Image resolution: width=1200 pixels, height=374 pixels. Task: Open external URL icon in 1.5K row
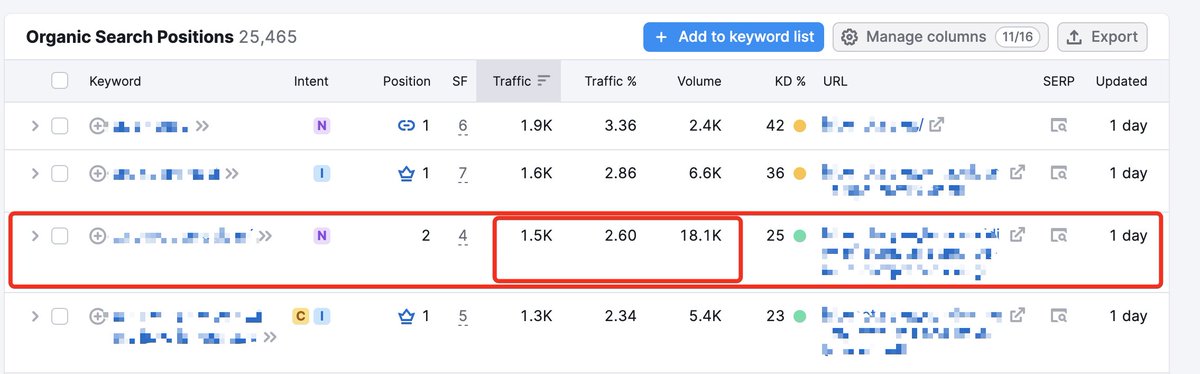tap(1016, 235)
